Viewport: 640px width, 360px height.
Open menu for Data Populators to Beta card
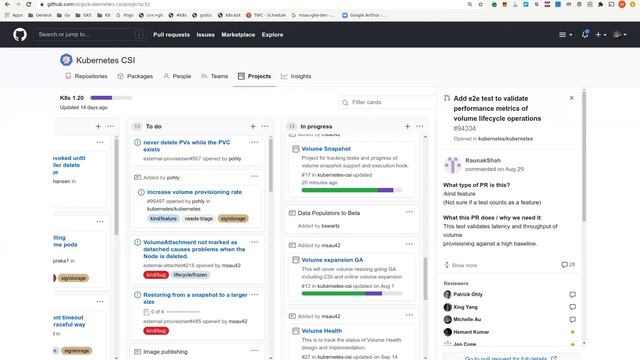[409, 212]
